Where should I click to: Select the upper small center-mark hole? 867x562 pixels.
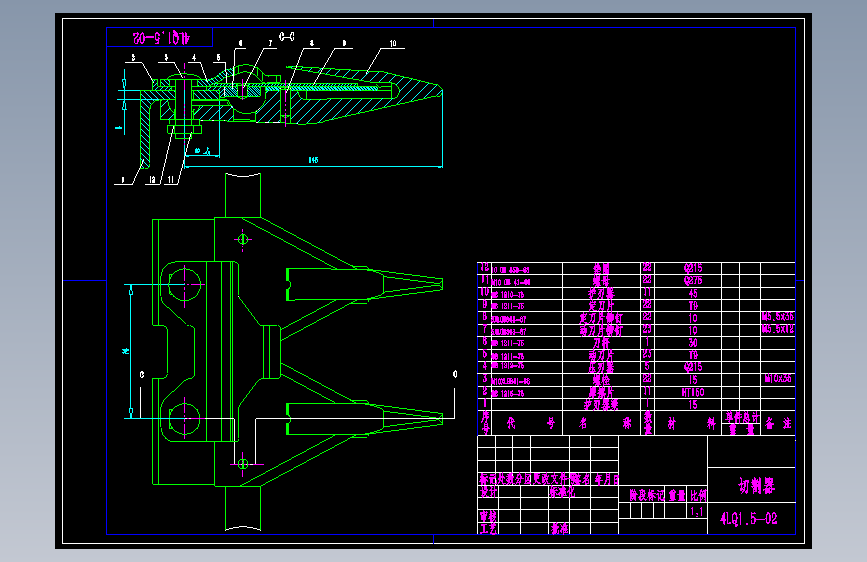click(243, 240)
